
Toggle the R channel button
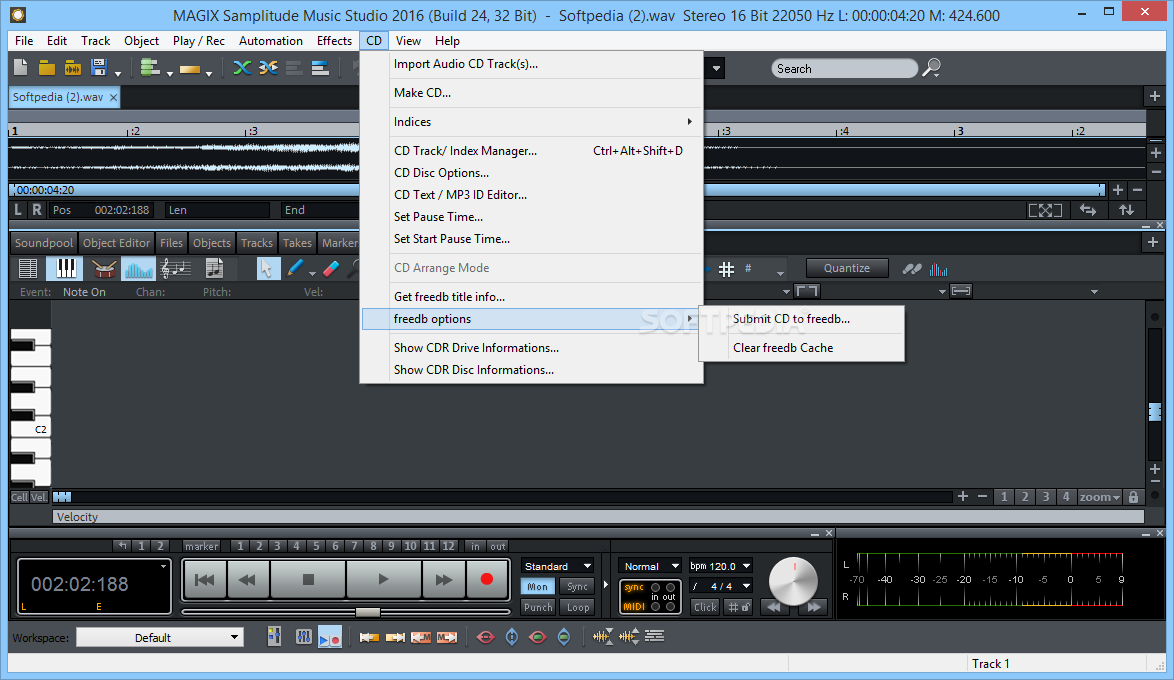pos(37,210)
